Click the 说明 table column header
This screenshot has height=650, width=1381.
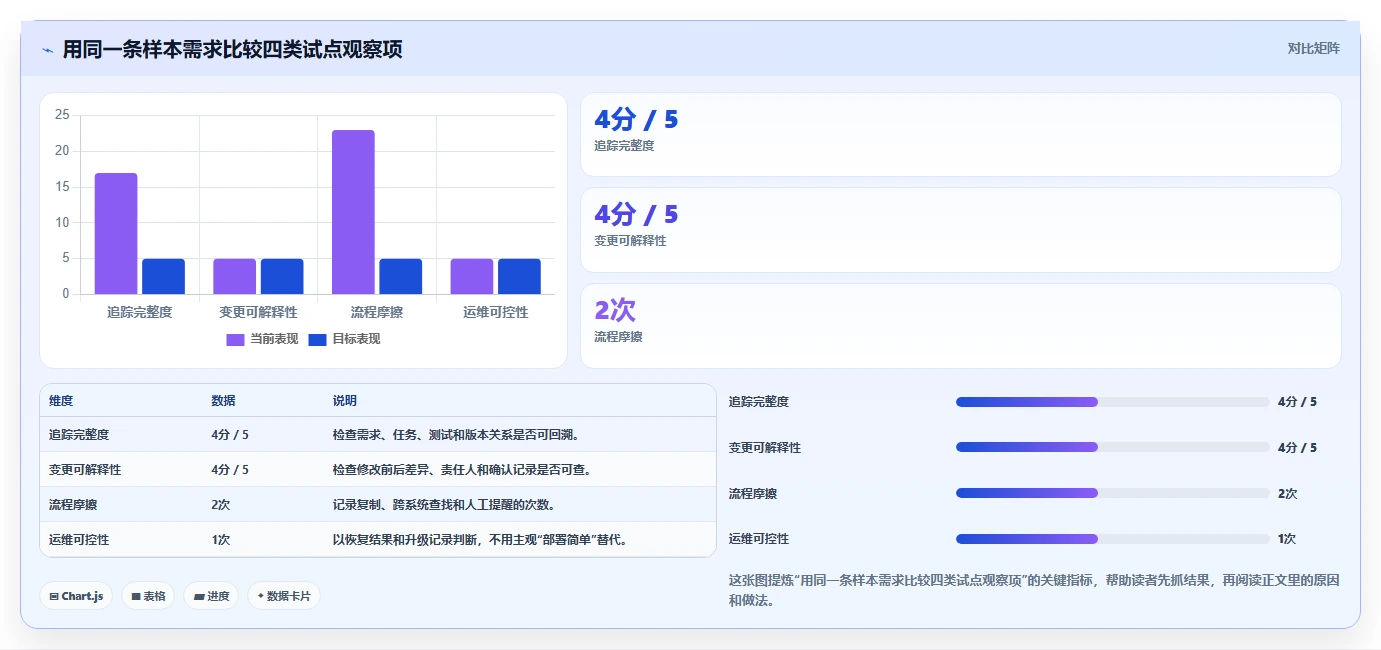coord(345,400)
